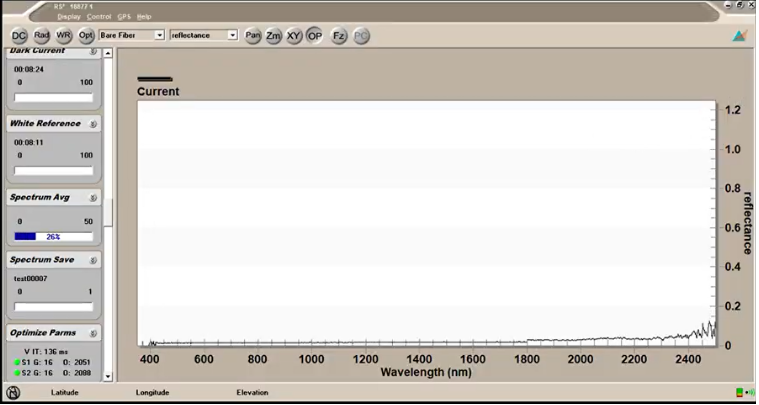Viewport: 759px width, 405px height.
Task: Collapse the Dark Current panel
Action: coord(93,51)
